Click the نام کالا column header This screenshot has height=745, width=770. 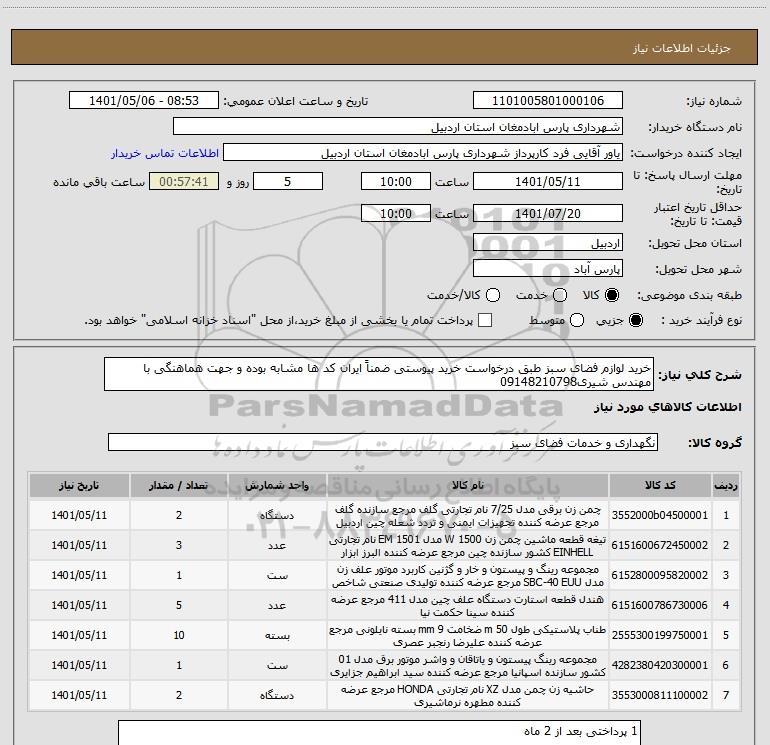(x=468, y=485)
